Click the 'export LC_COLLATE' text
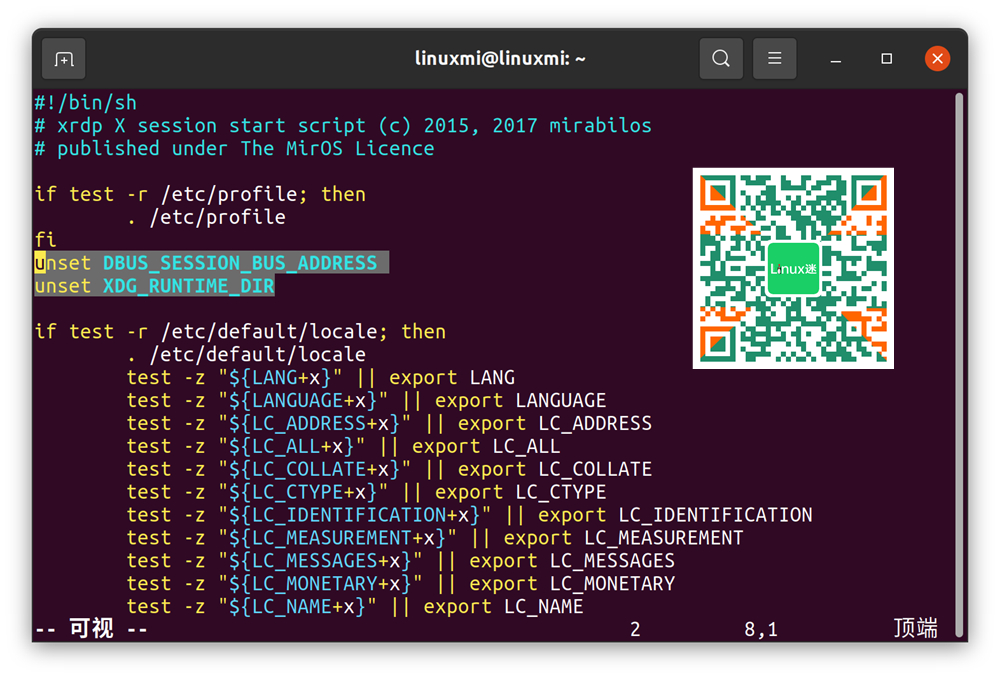 [555, 469]
